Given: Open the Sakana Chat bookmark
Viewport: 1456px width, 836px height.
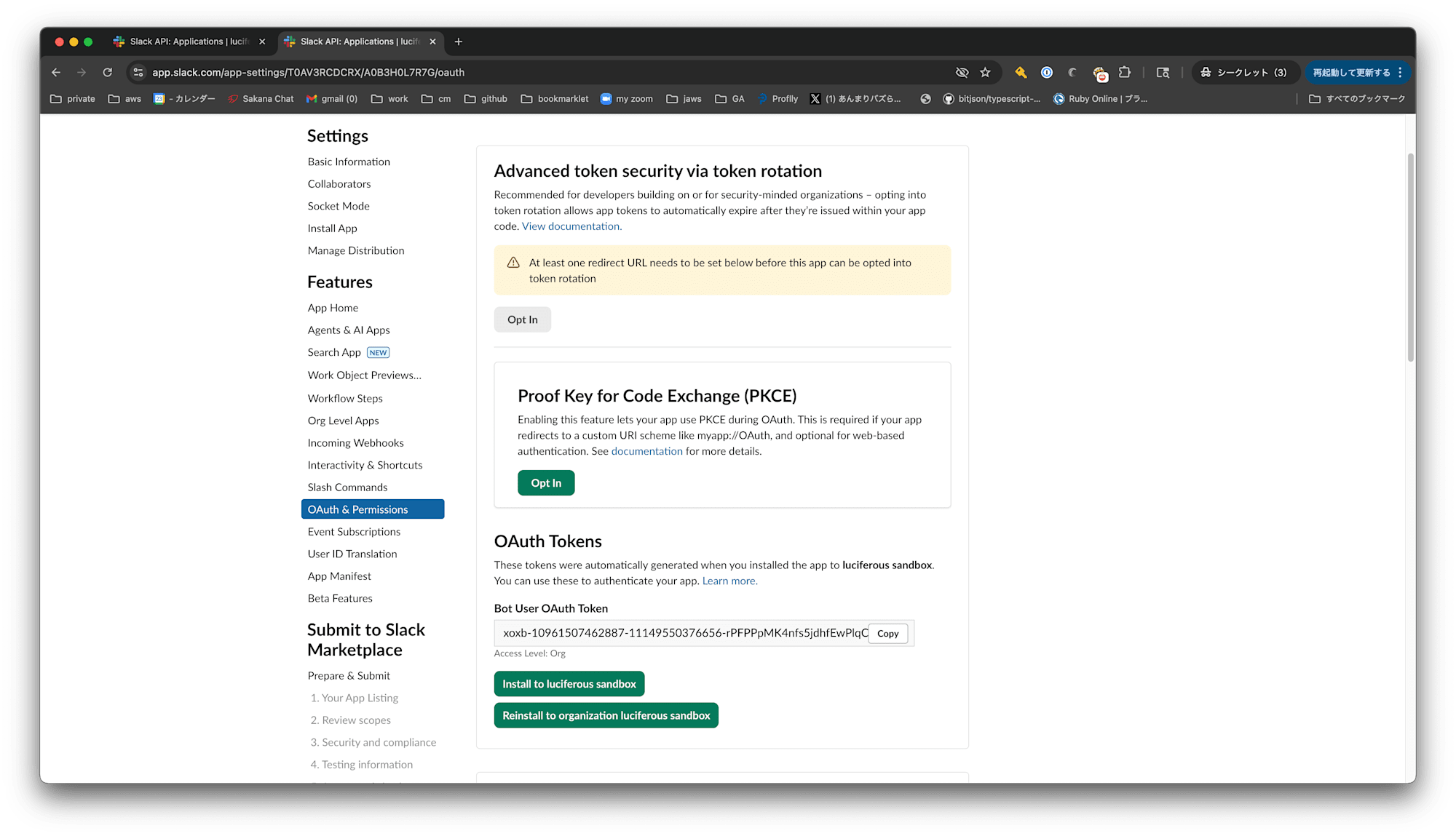Looking at the screenshot, I should tap(261, 99).
